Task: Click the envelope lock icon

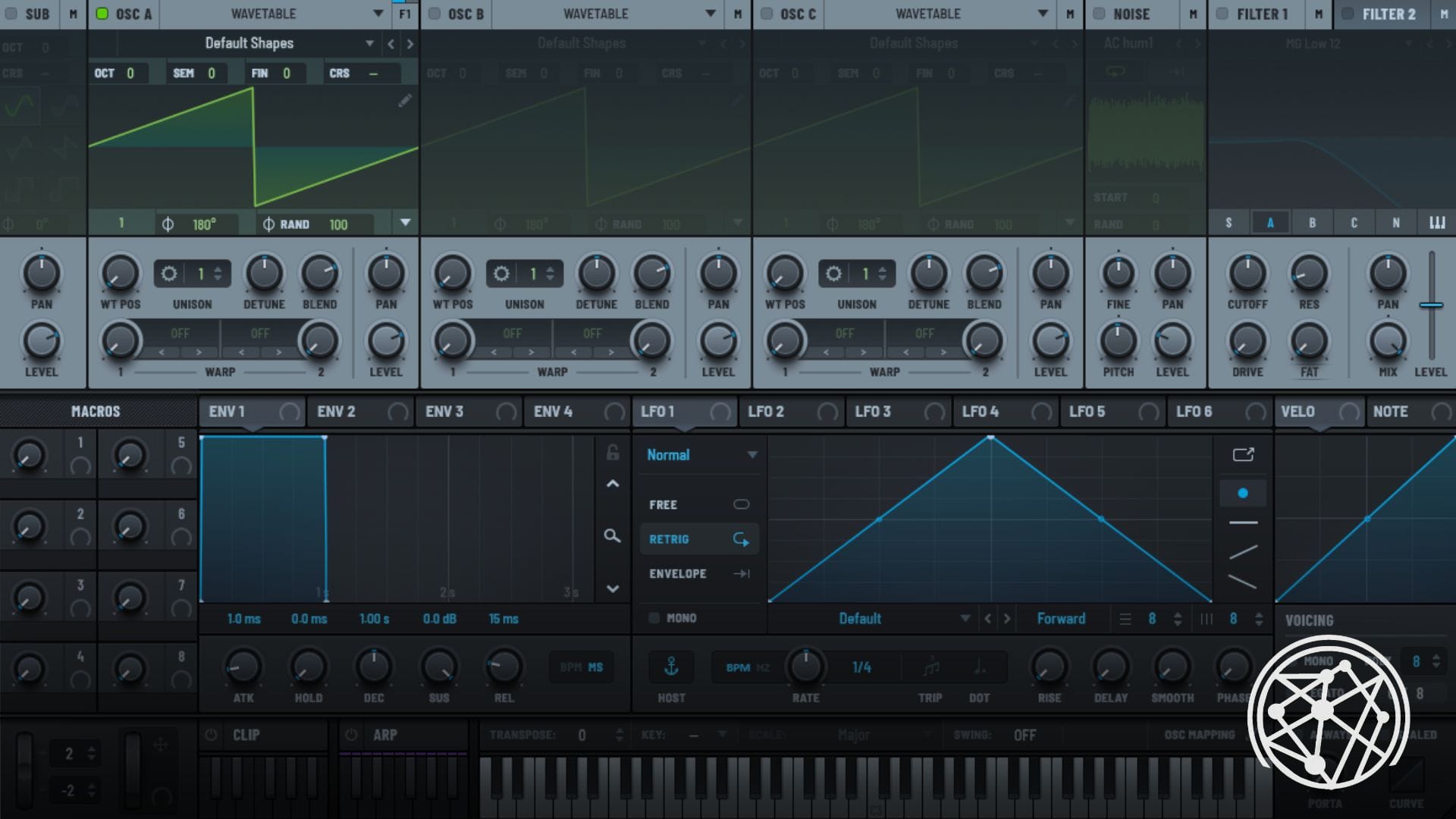Action: 613,453
